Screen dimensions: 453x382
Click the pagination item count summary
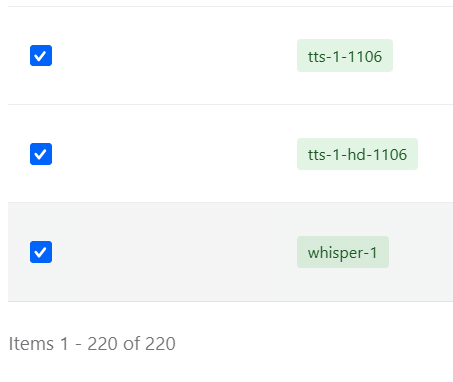pyautogui.click(x=92, y=344)
